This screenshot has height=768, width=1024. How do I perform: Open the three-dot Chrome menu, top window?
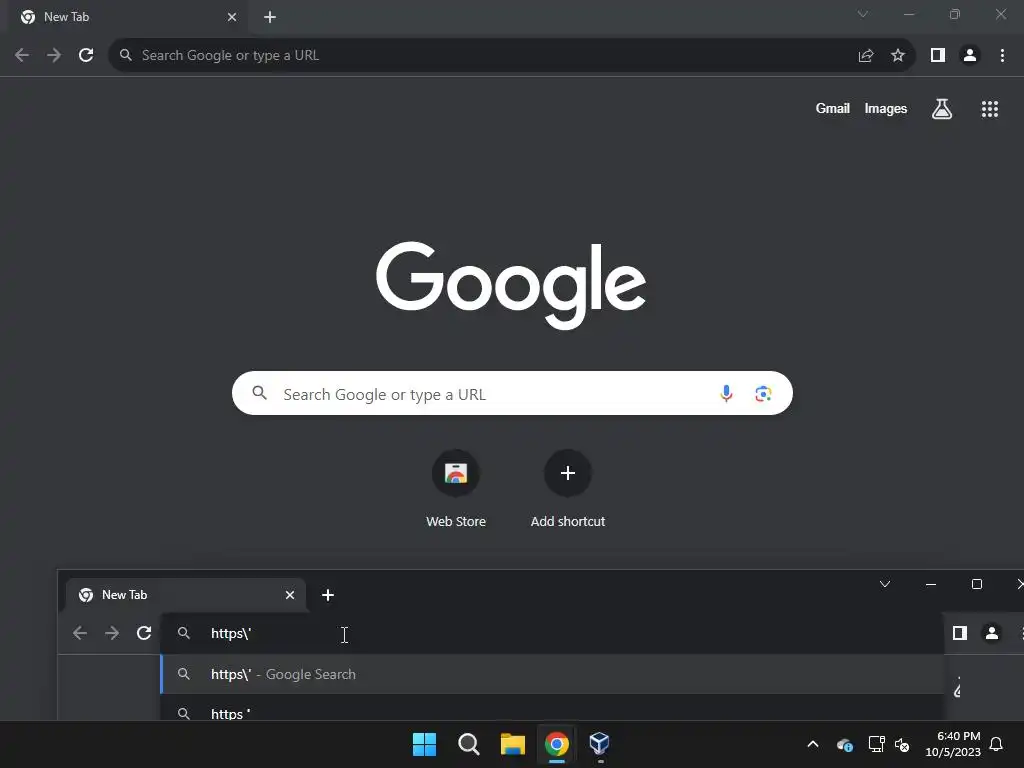(1002, 56)
